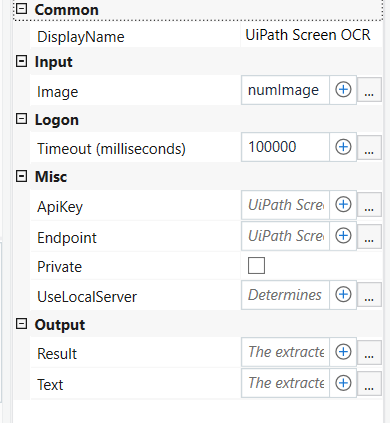Screen dimensions: 390x423
Task: Select the UseLocalServer property label
Action: tap(87, 297)
